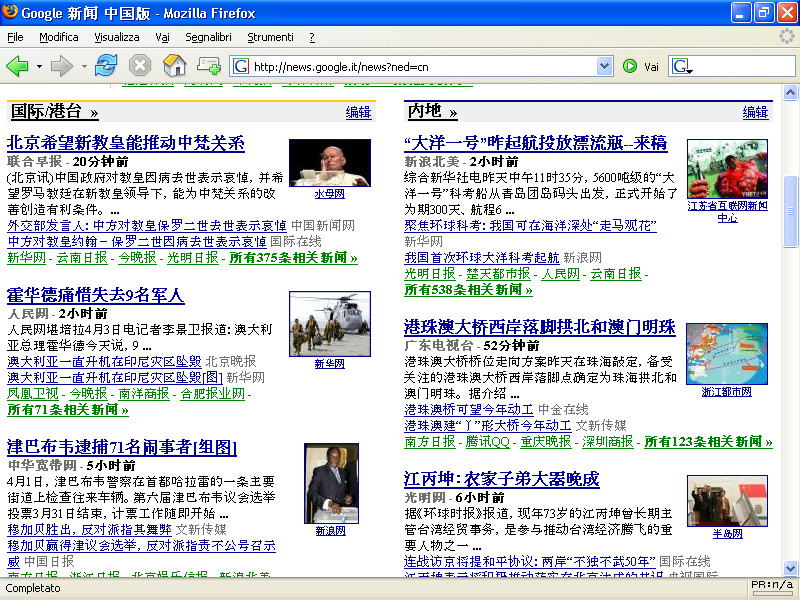Open the Strumenti menu
This screenshot has width=800, height=600.
[x=270, y=37]
